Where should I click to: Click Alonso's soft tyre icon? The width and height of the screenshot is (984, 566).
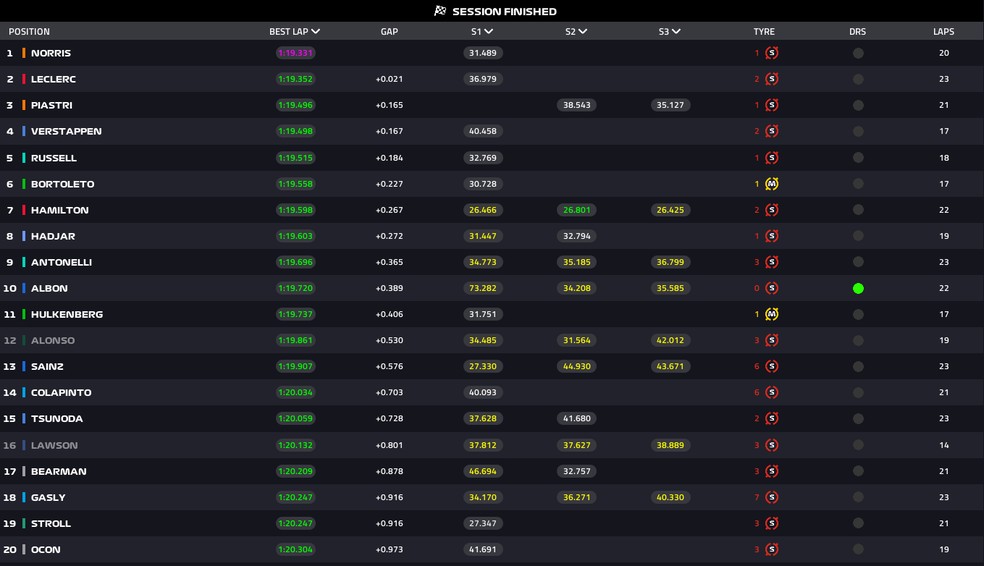(x=772, y=340)
